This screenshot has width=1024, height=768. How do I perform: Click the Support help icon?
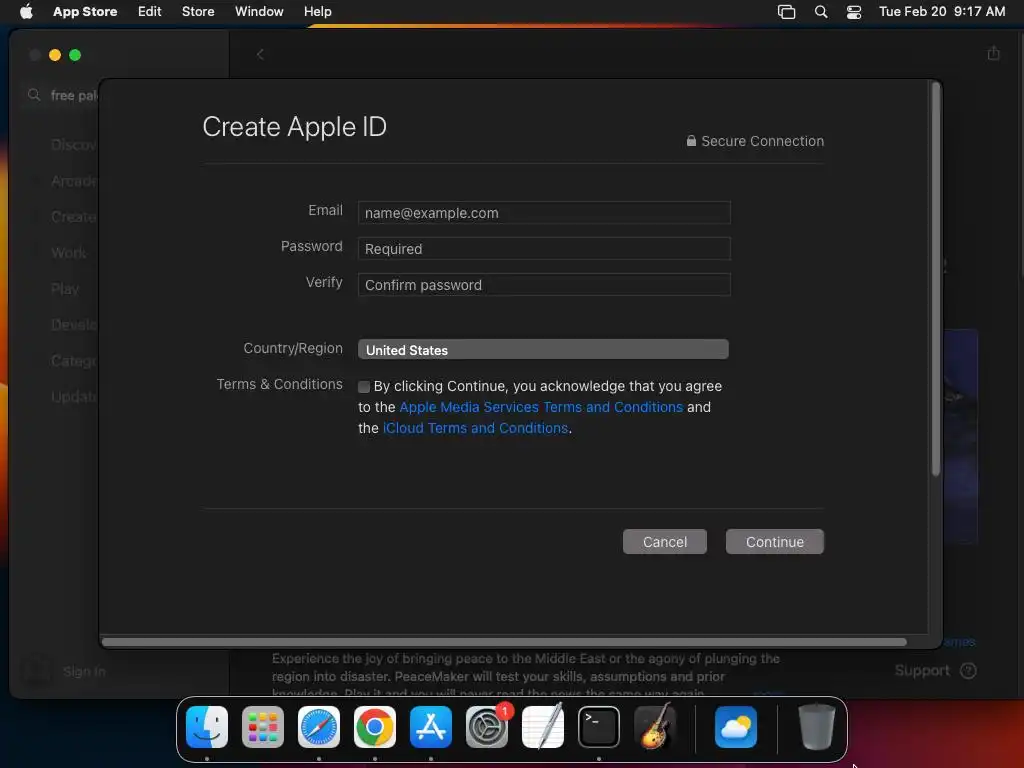tap(968, 671)
